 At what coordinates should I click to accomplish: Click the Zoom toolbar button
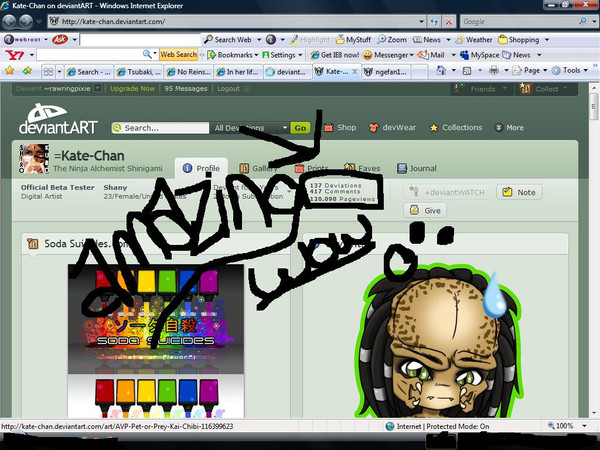click(392, 39)
